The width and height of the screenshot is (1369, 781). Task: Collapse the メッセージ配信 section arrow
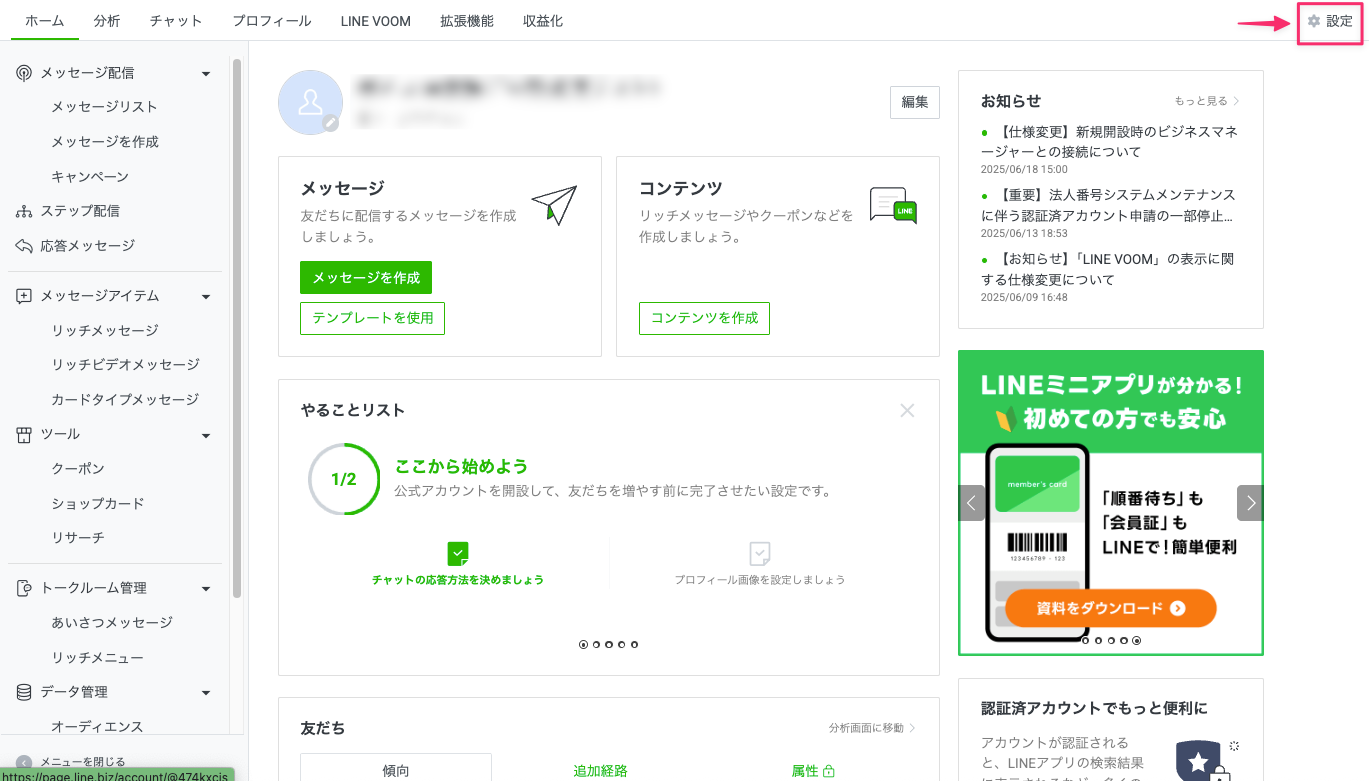(x=206, y=73)
